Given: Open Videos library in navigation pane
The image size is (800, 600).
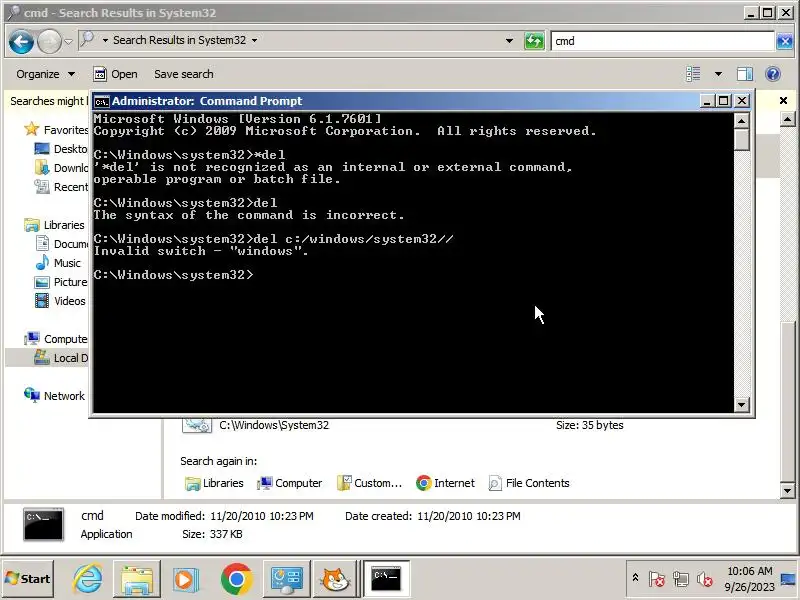Looking at the screenshot, I should tap(60, 301).
